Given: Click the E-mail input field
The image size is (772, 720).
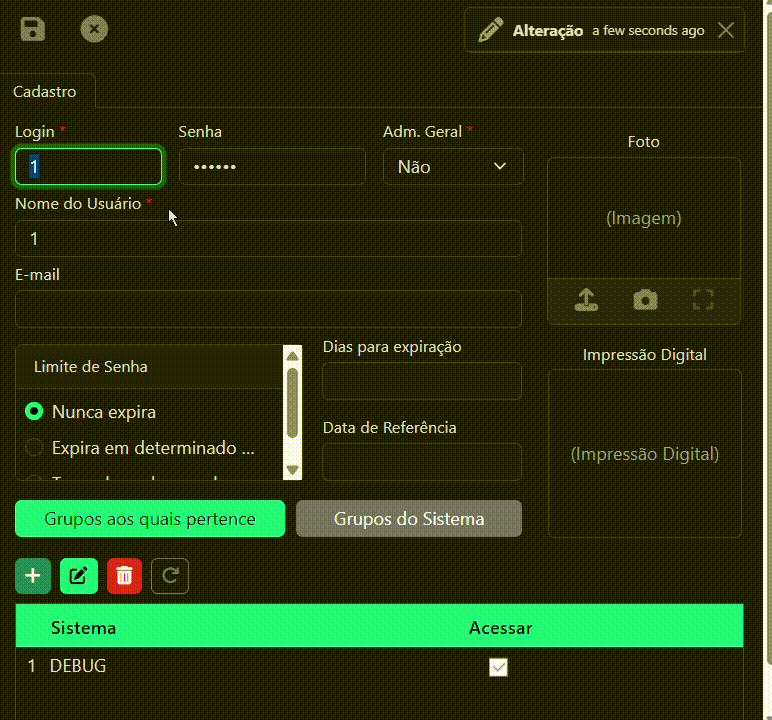Looking at the screenshot, I should [268, 309].
